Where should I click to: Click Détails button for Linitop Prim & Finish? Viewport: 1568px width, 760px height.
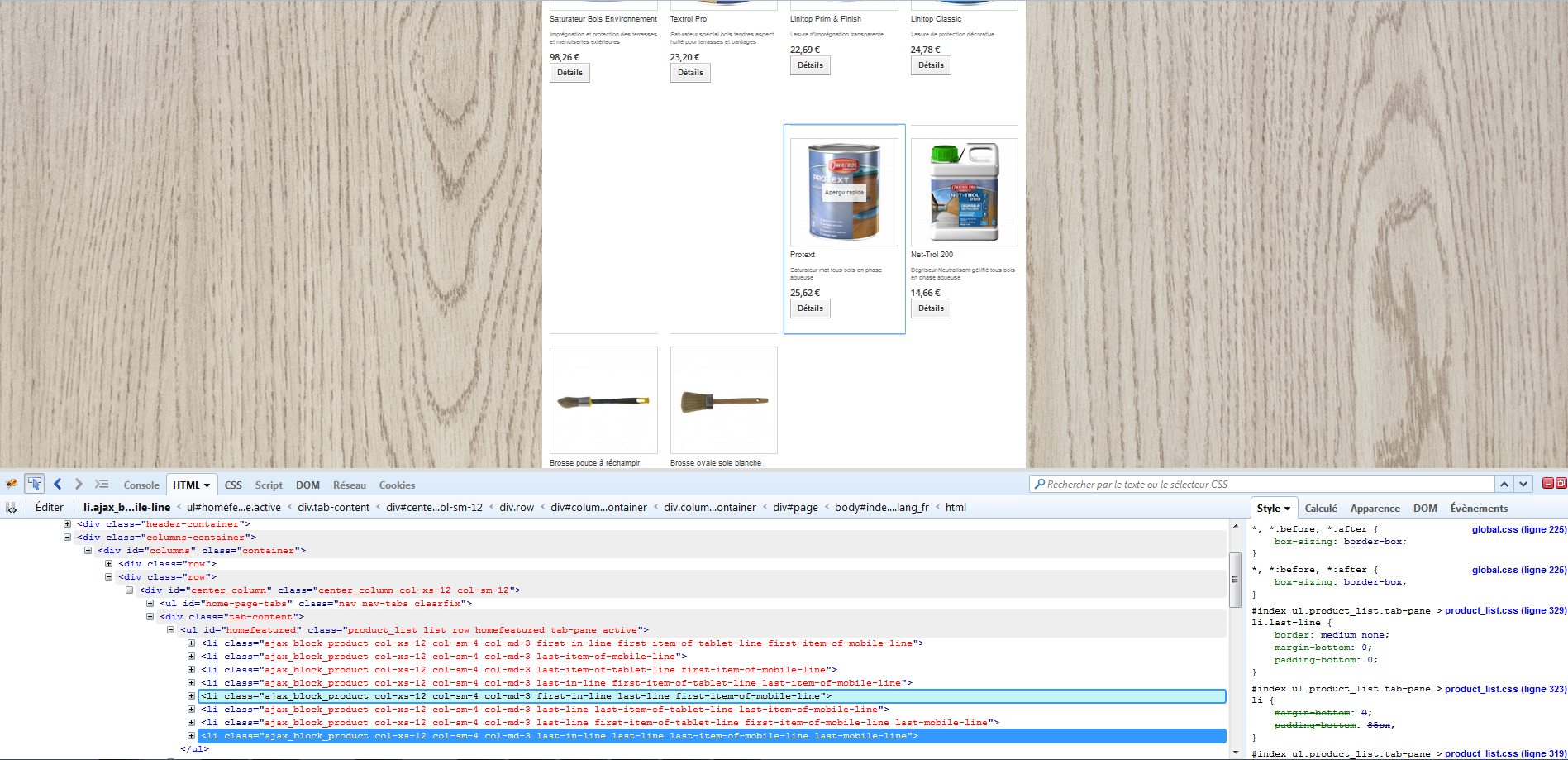pos(810,65)
